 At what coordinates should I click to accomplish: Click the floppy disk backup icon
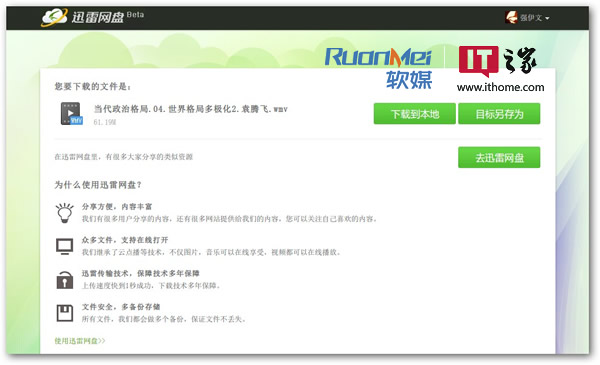65,313
